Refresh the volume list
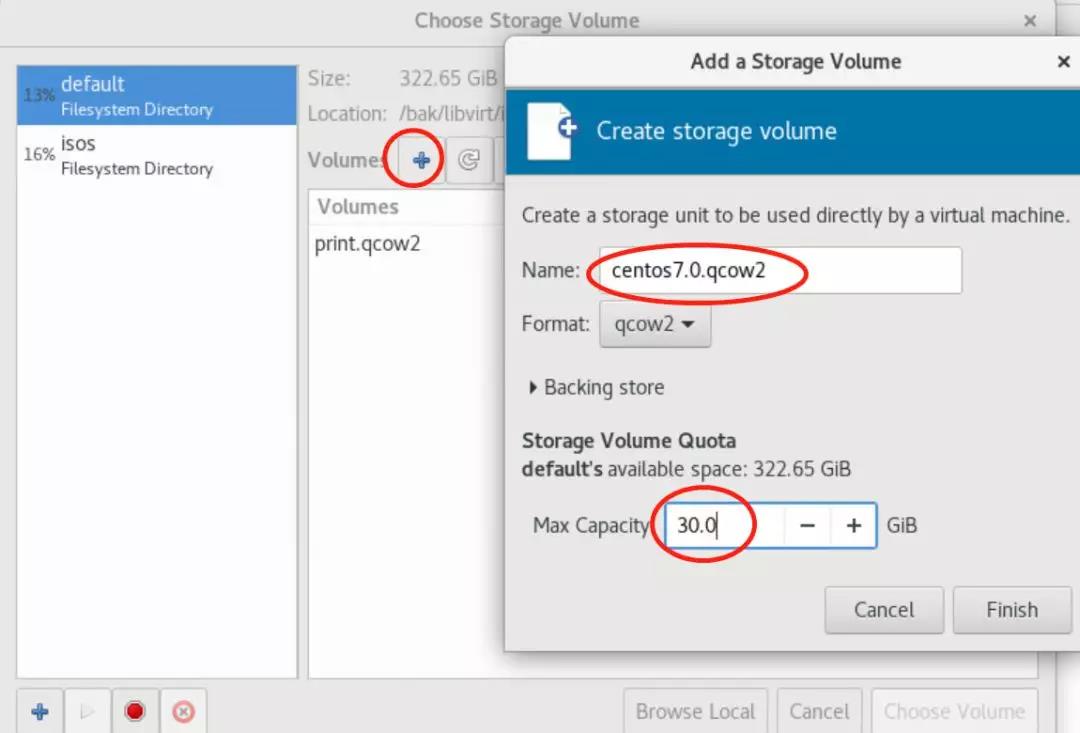The image size is (1080, 733). (x=468, y=160)
